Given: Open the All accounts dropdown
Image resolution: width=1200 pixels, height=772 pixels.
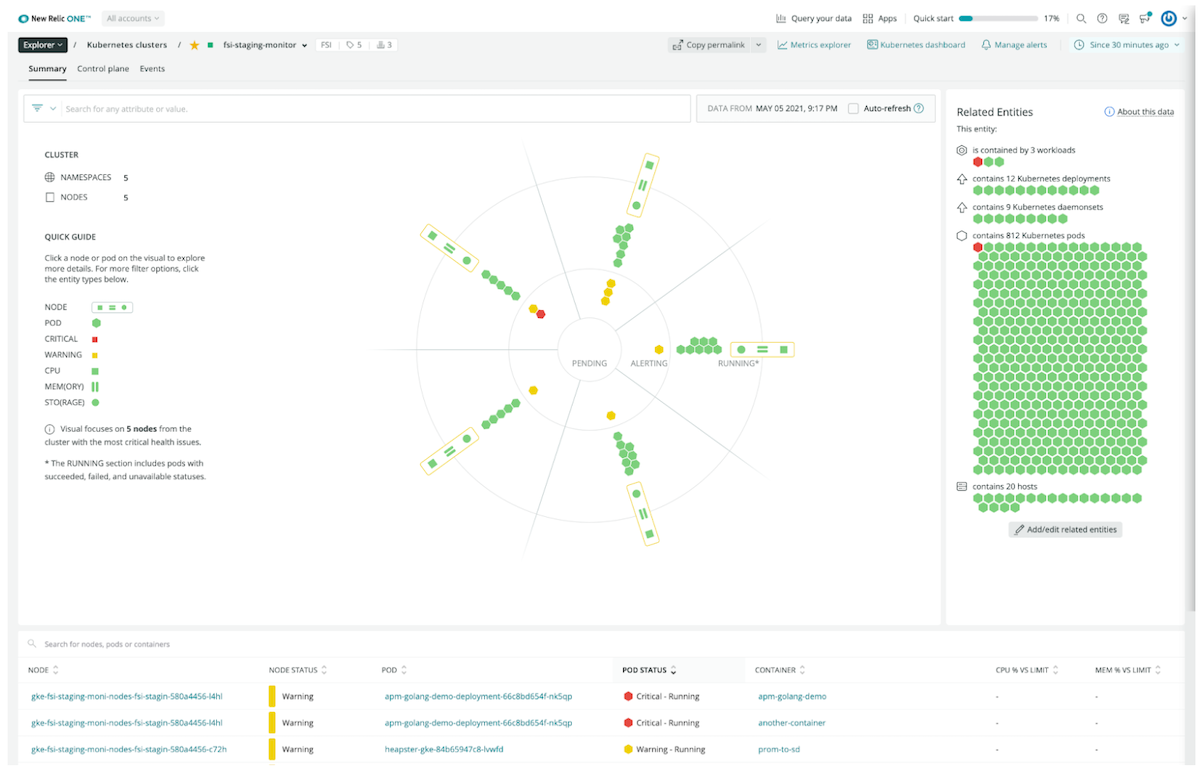Looking at the screenshot, I should tap(133, 18).
